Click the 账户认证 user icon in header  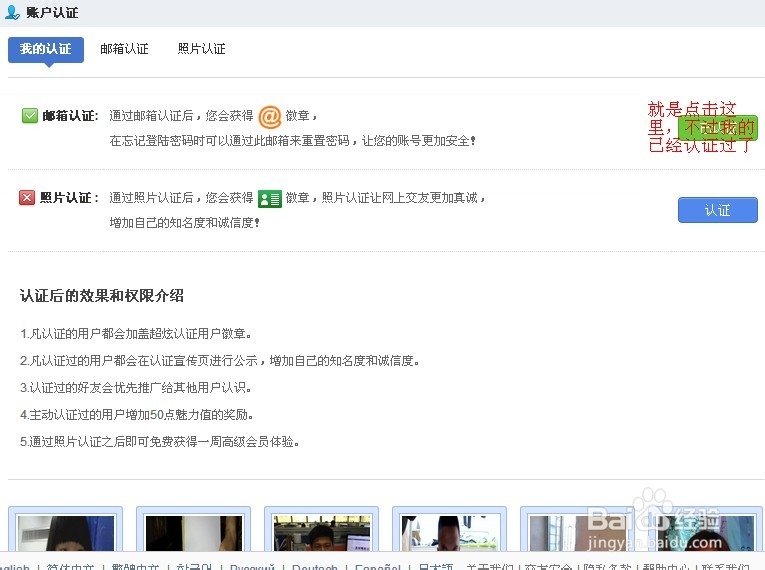pos(12,12)
